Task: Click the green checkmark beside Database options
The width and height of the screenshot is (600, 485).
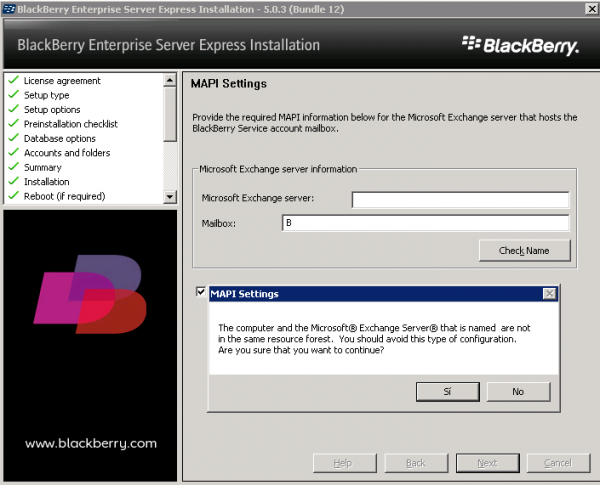Action: click(13, 137)
